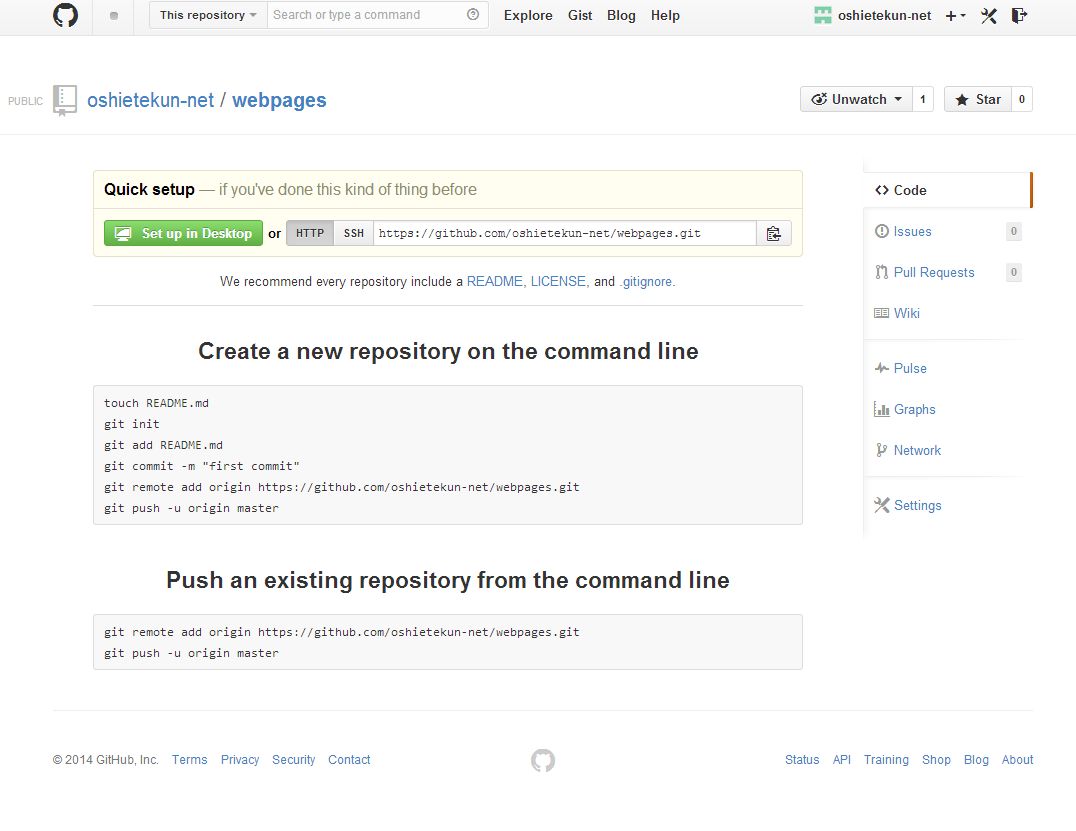Focus the search or command field
This screenshot has height=831, width=1076.
pyautogui.click(x=377, y=15)
